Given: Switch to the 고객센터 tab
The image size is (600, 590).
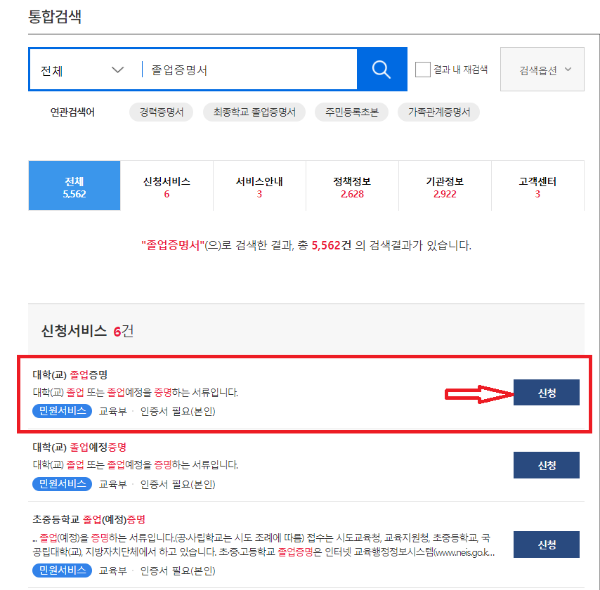Looking at the screenshot, I should click(538, 186).
